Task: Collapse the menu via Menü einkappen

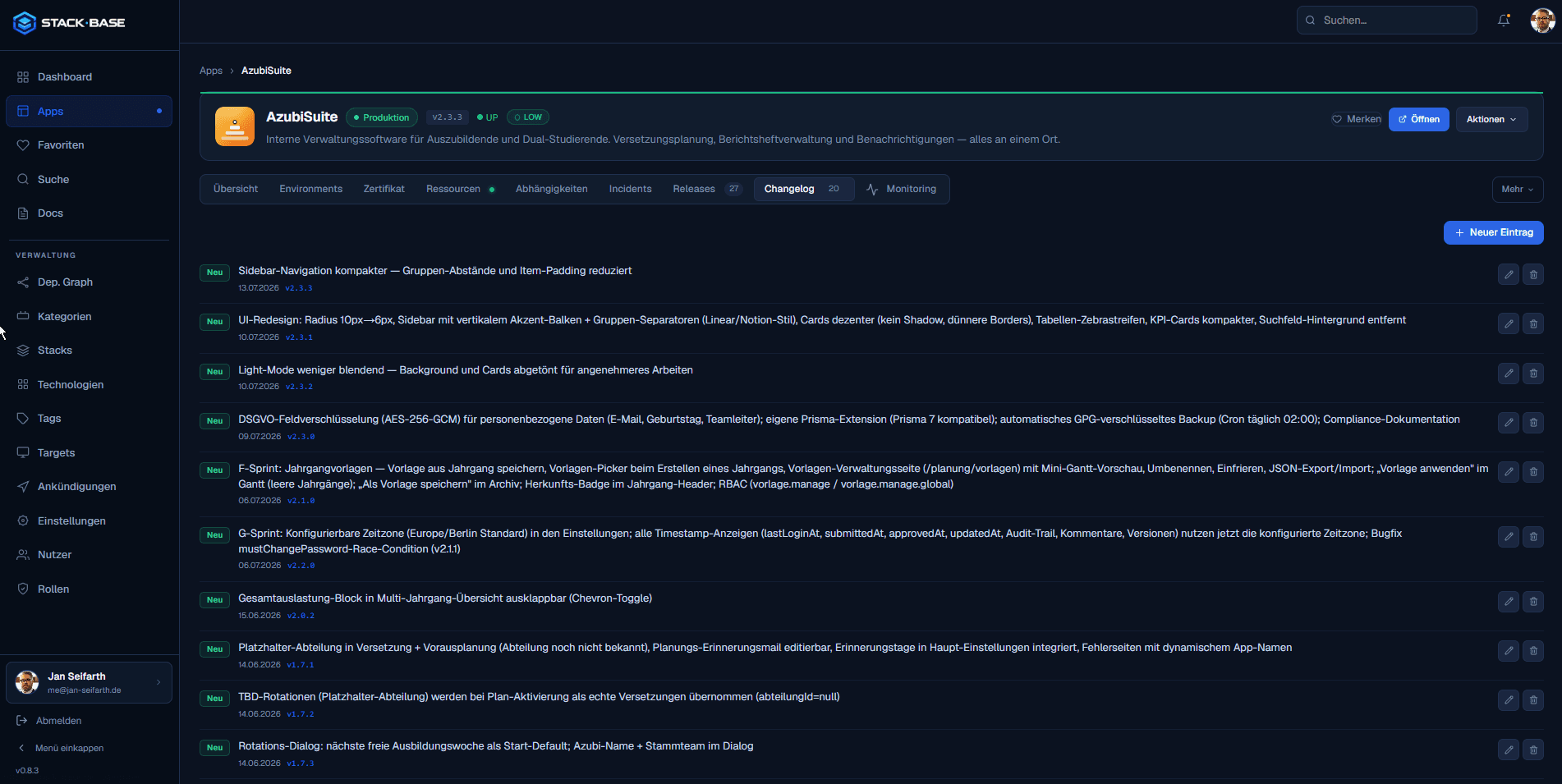Action: click(x=62, y=748)
